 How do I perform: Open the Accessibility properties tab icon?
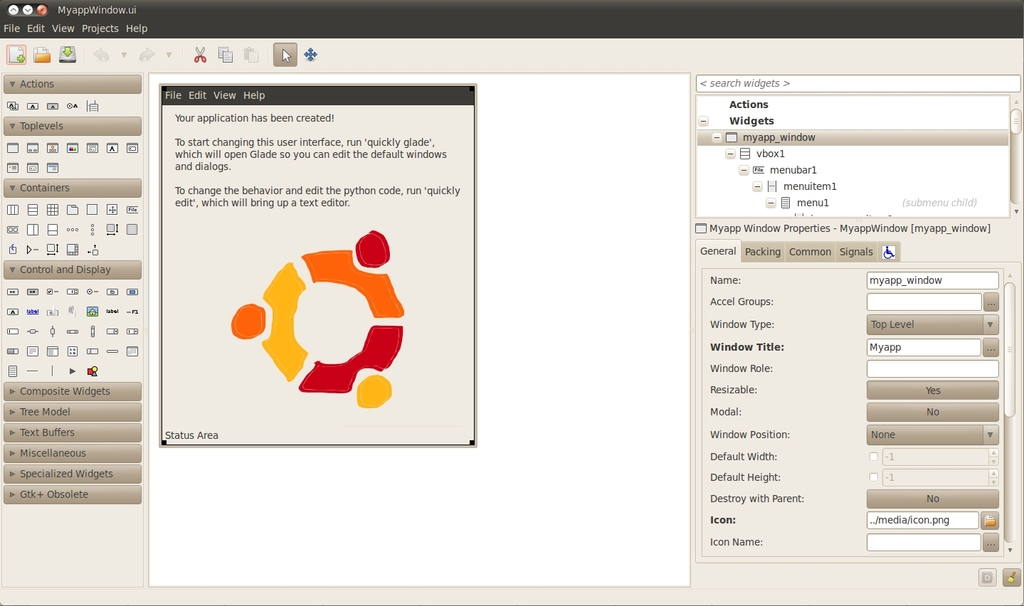tap(889, 252)
